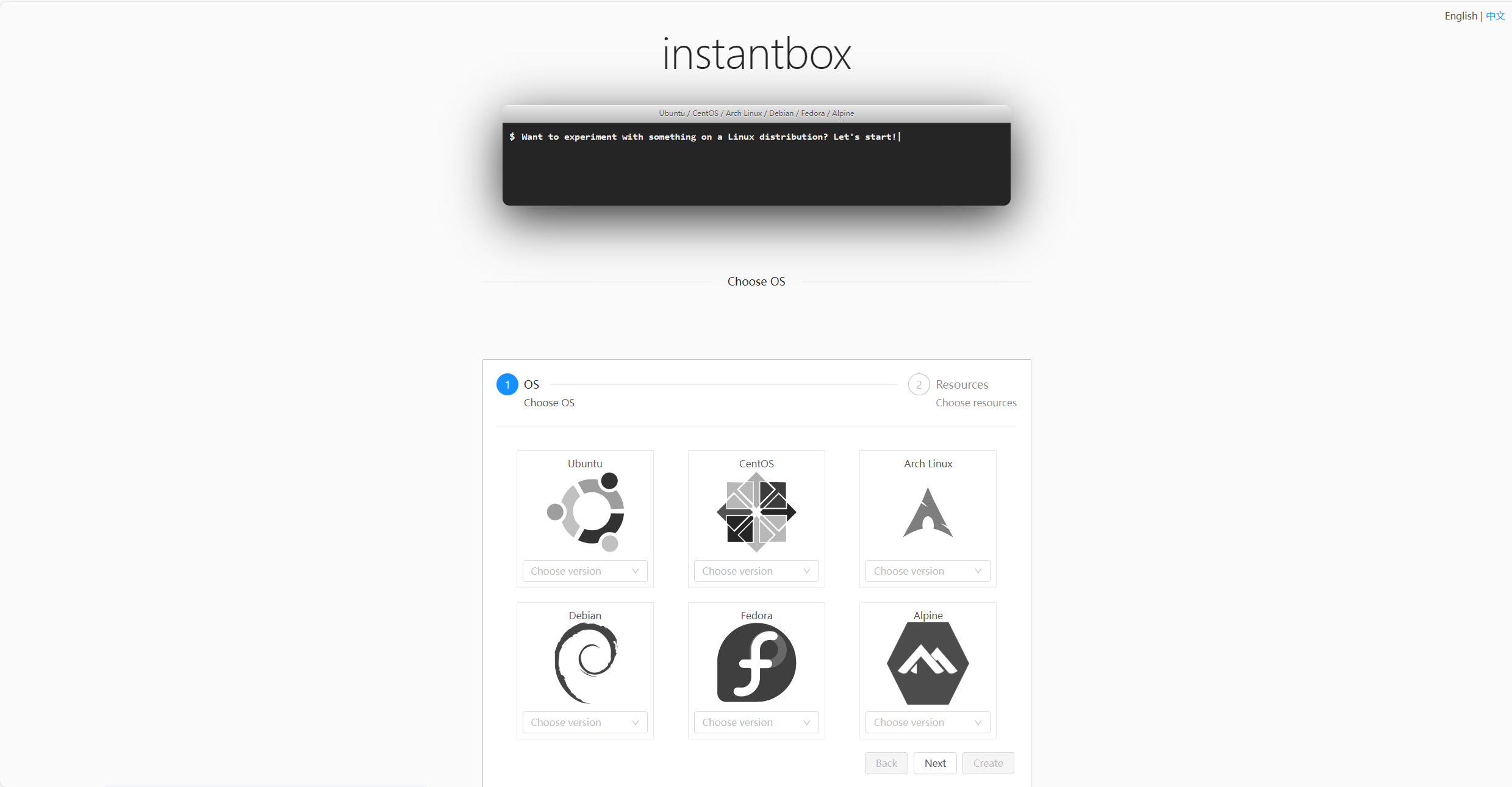Click the Back button
Screen dimensions: 1512x787
(886, 763)
